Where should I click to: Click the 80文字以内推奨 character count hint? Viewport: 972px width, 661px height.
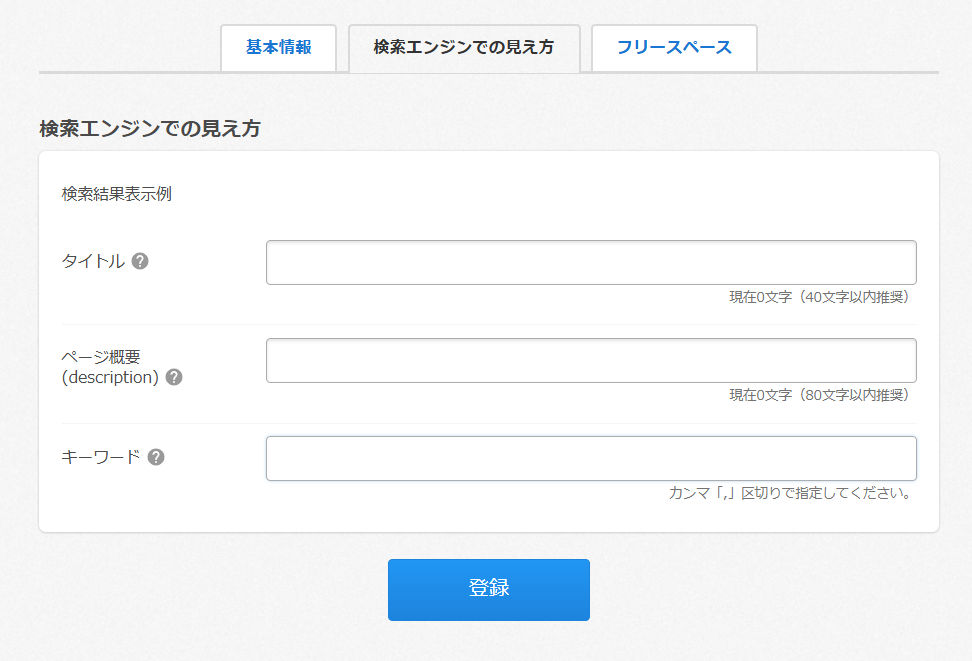[x=819, y=395]
